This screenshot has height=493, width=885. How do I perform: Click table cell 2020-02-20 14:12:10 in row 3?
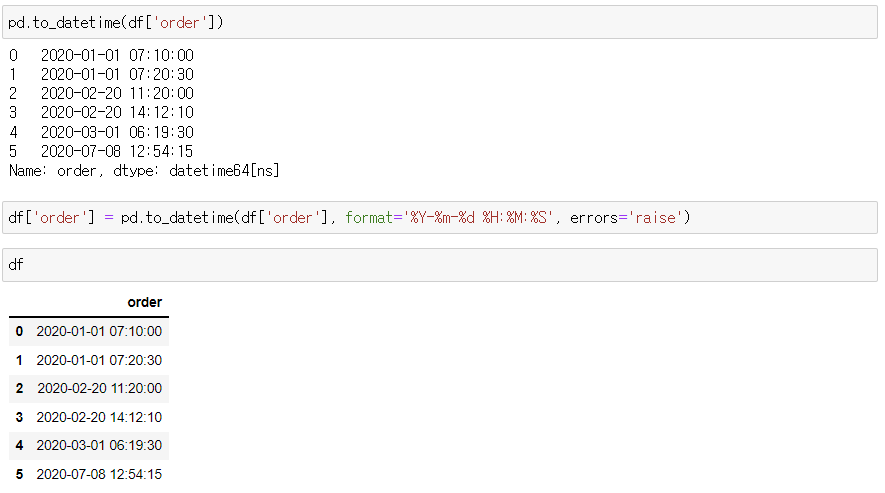point(99,417)
